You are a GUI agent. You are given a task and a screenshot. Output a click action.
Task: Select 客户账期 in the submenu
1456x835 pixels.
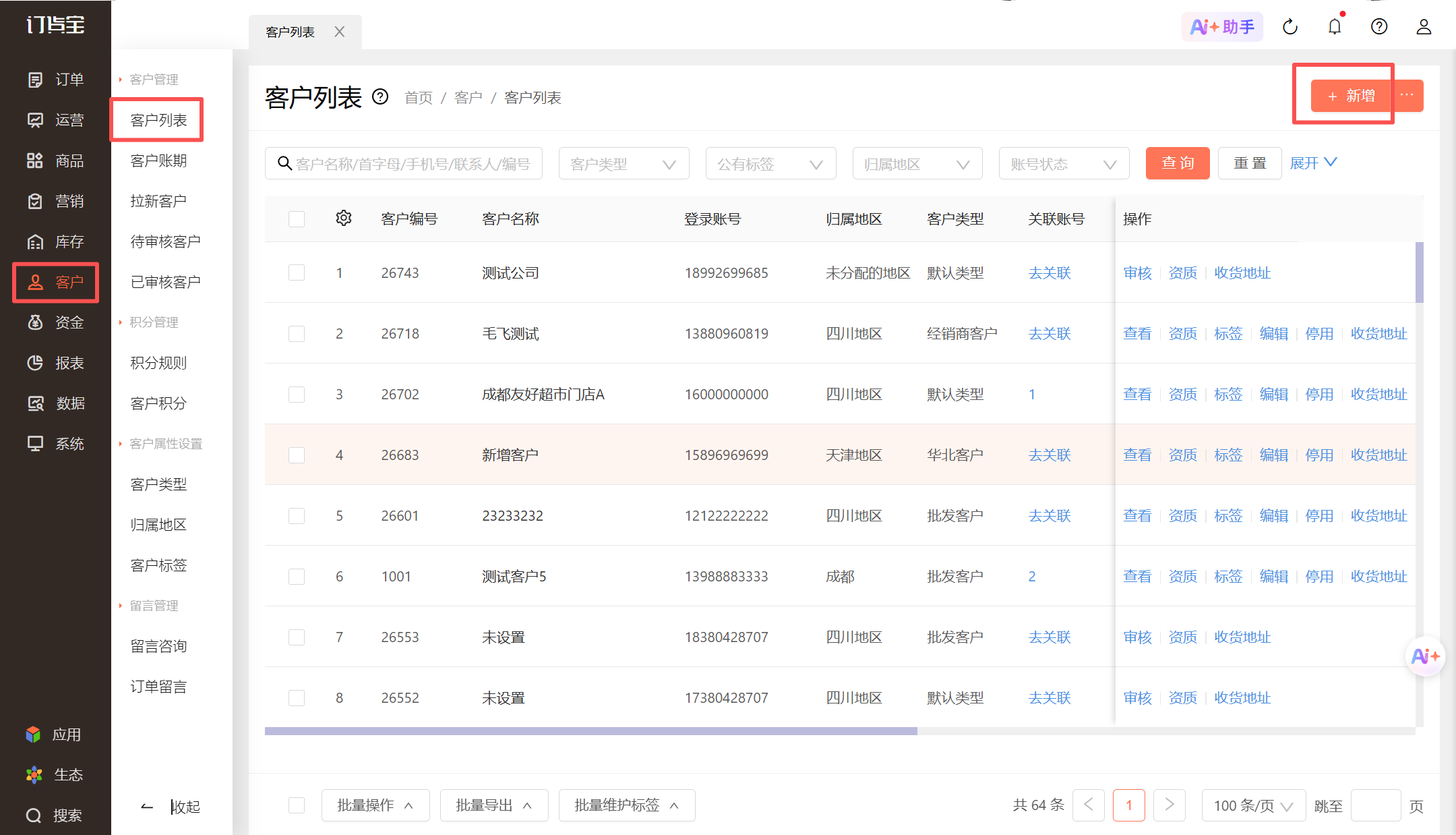click(x=158, y=161)
